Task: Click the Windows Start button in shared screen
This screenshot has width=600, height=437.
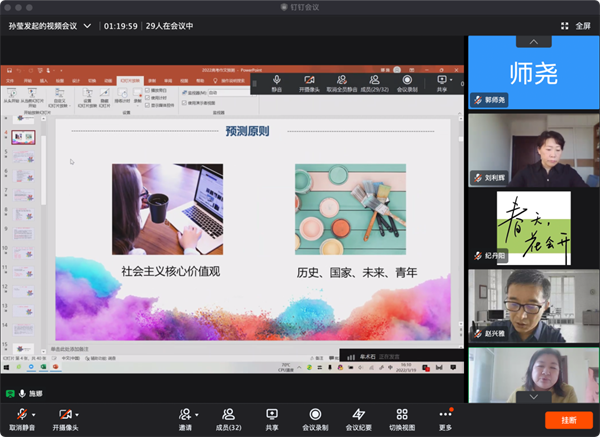Action: point(6,367)
